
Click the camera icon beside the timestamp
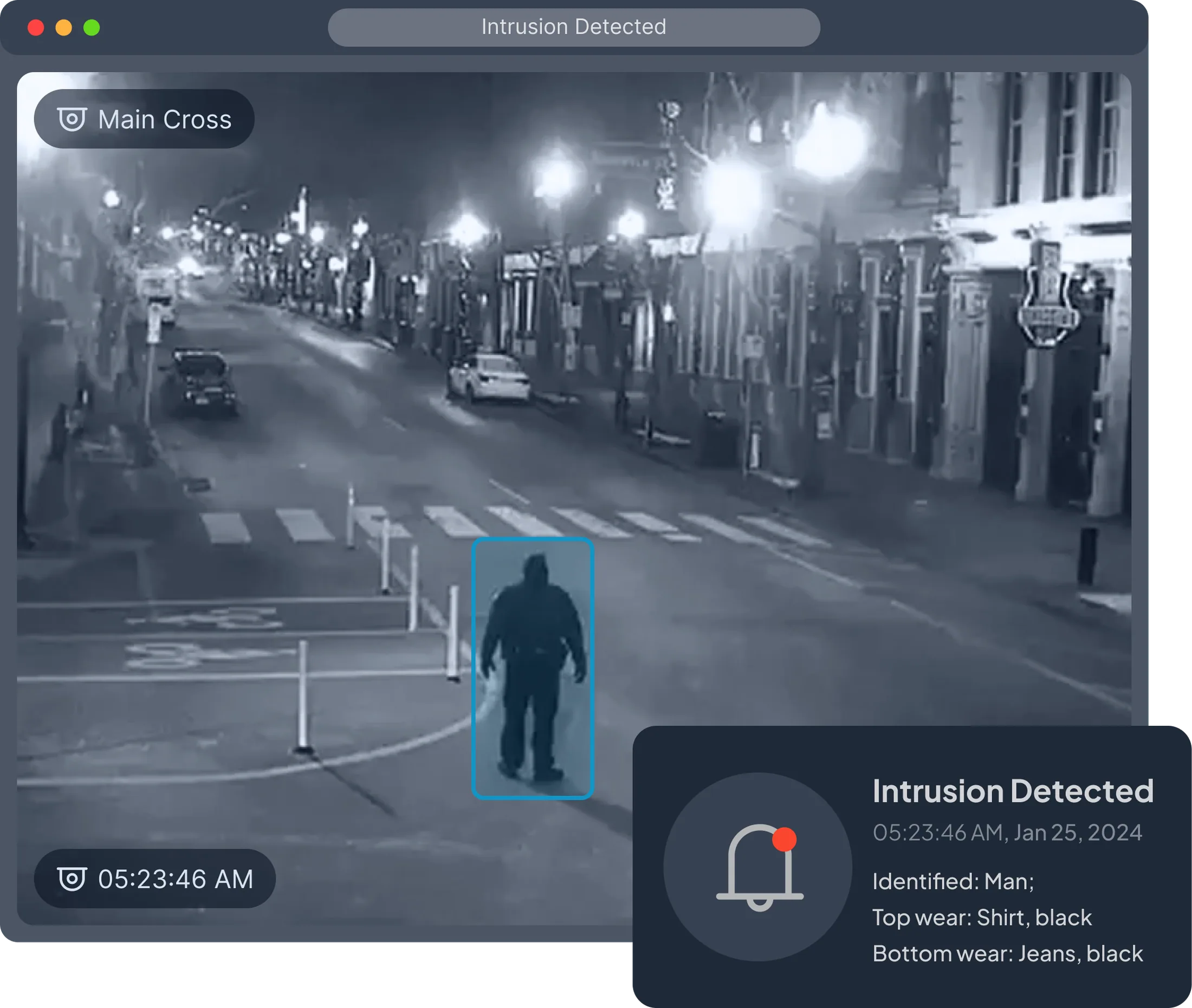tap(72, 879)
